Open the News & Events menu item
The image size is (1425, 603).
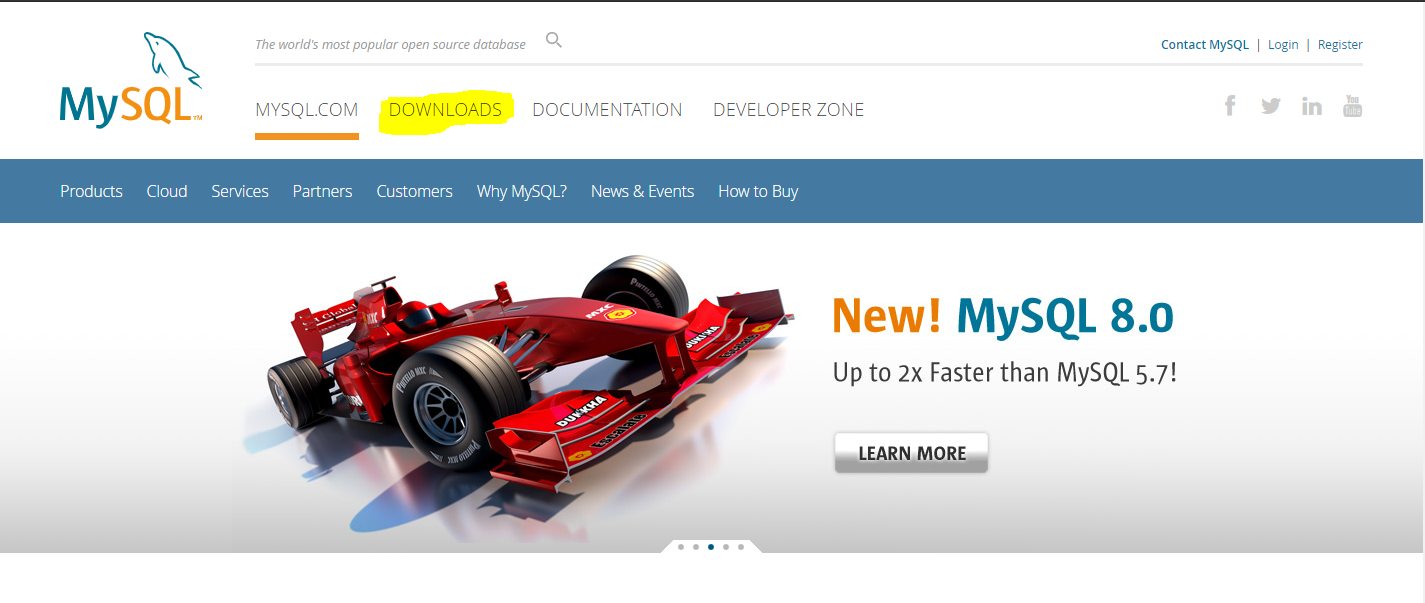click(x=642, y=191)
